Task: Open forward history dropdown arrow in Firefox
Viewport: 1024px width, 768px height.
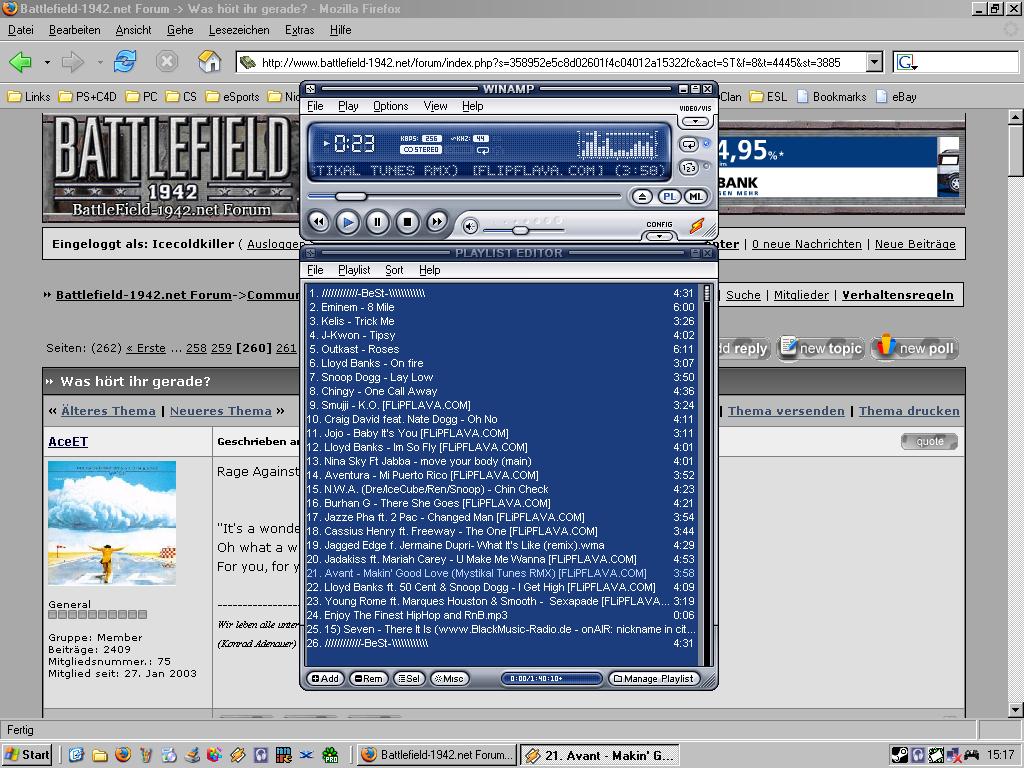Action: [x=100, y=63]
